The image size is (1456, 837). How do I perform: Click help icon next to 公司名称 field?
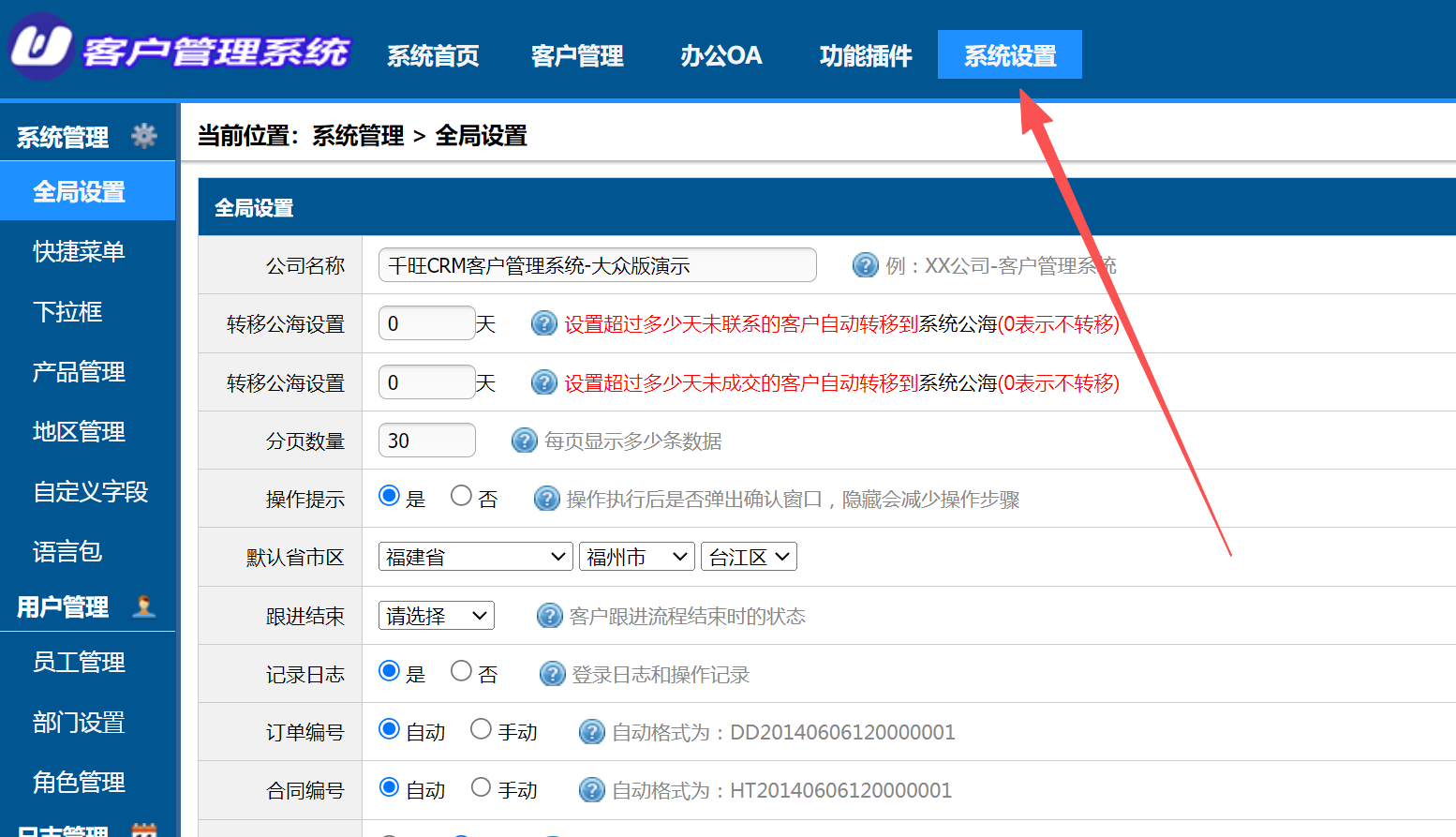coord(865,265)
